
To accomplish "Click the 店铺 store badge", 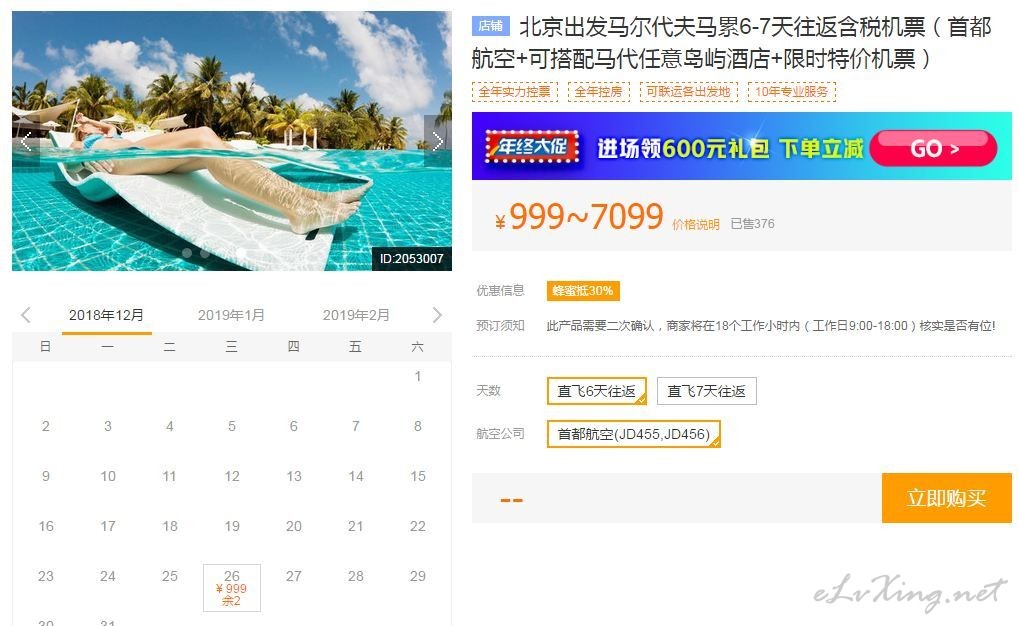I will pyautogui.click(x=491, y=26).
